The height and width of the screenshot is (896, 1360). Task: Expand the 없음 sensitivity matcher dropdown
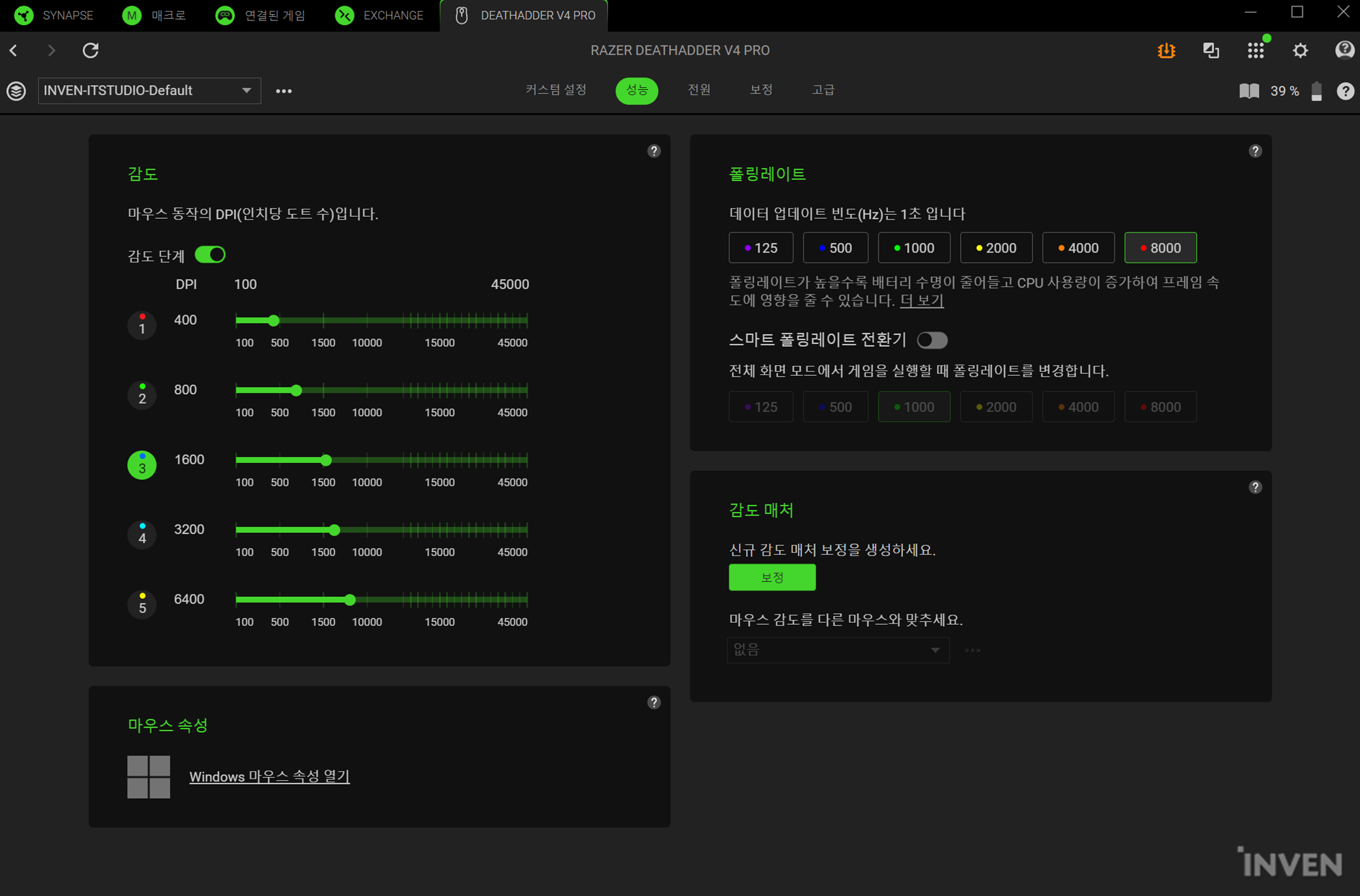838,650
